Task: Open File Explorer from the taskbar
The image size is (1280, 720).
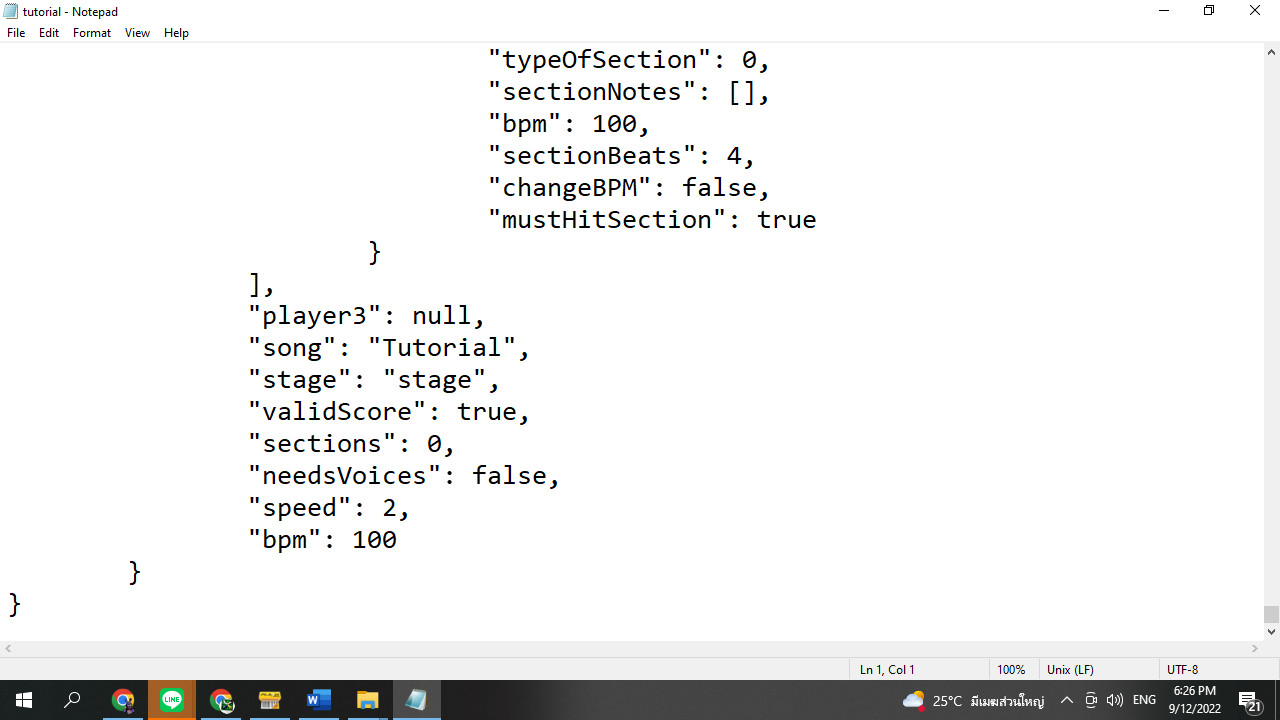Action: point(367,699)
